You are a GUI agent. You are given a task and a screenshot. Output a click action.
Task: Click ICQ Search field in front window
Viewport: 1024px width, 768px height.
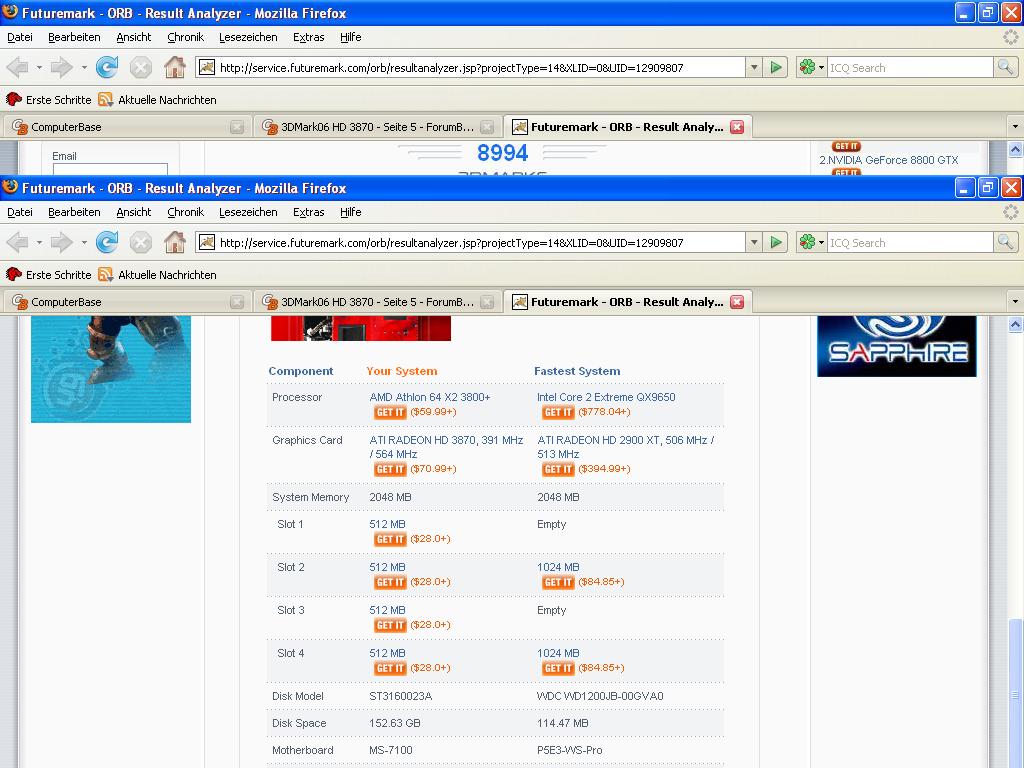910,242
